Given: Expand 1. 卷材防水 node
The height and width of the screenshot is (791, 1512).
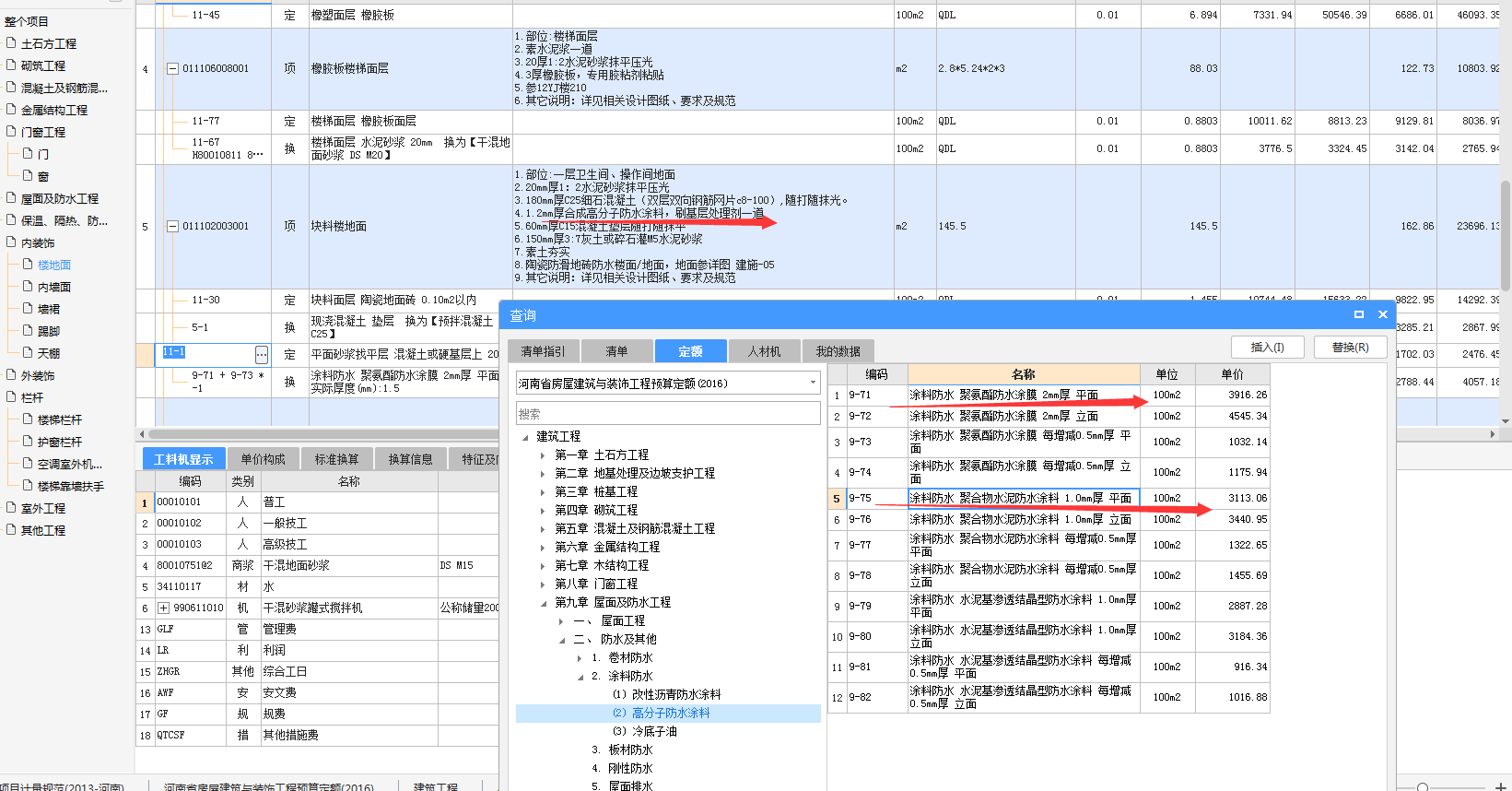Looking at the screenshot, I should 579,657.
